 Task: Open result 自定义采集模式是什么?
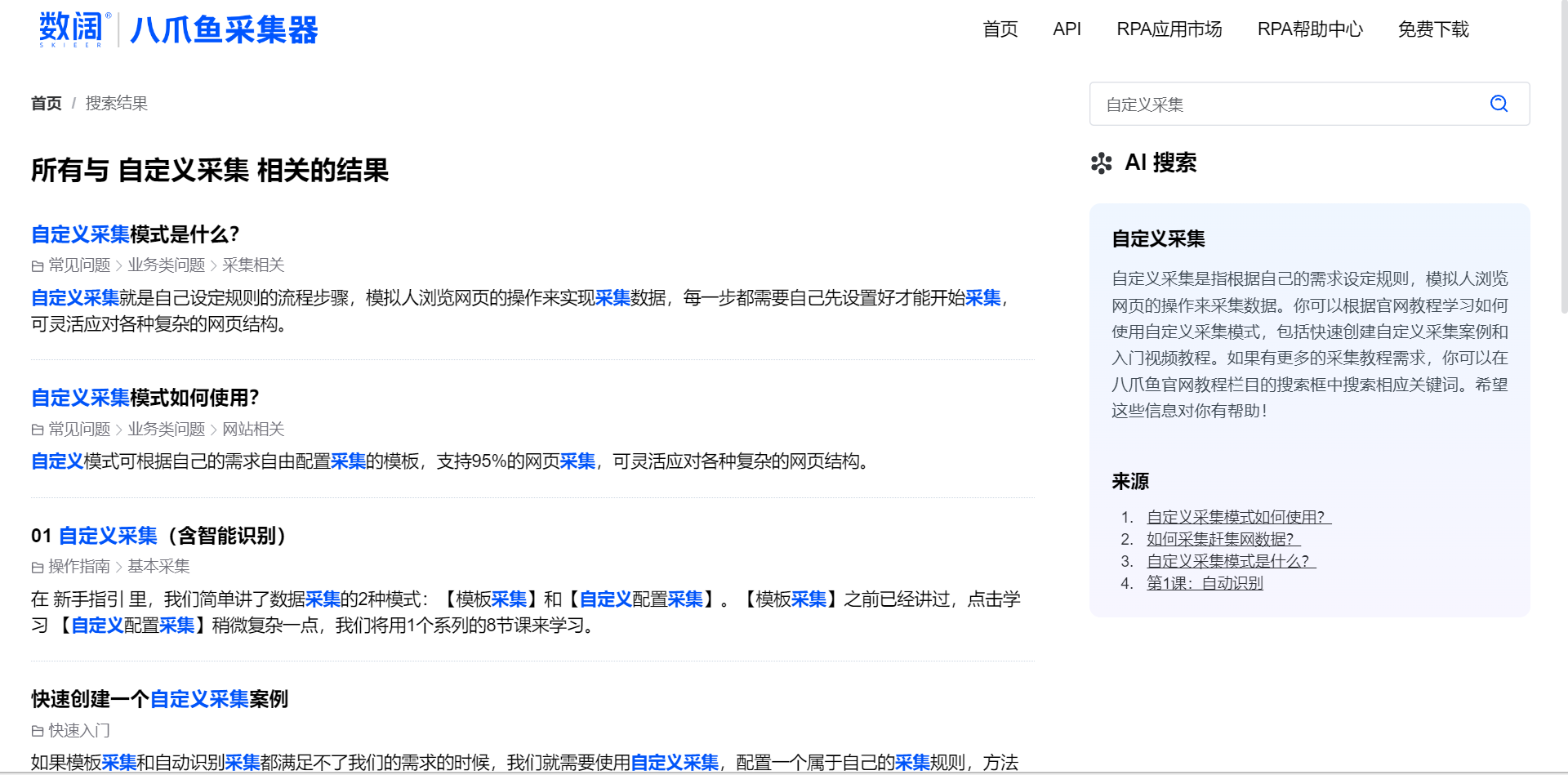click(x=136, y=234)
